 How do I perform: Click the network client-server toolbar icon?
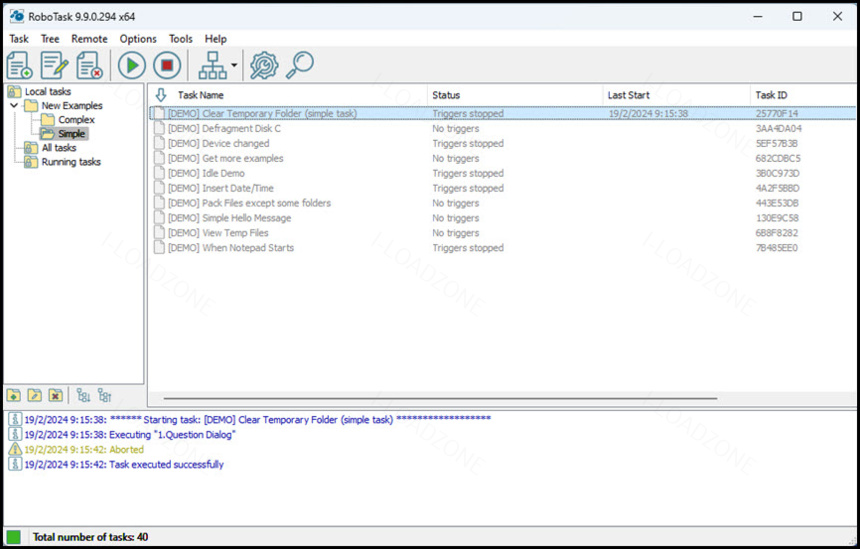tap(212, 65)
